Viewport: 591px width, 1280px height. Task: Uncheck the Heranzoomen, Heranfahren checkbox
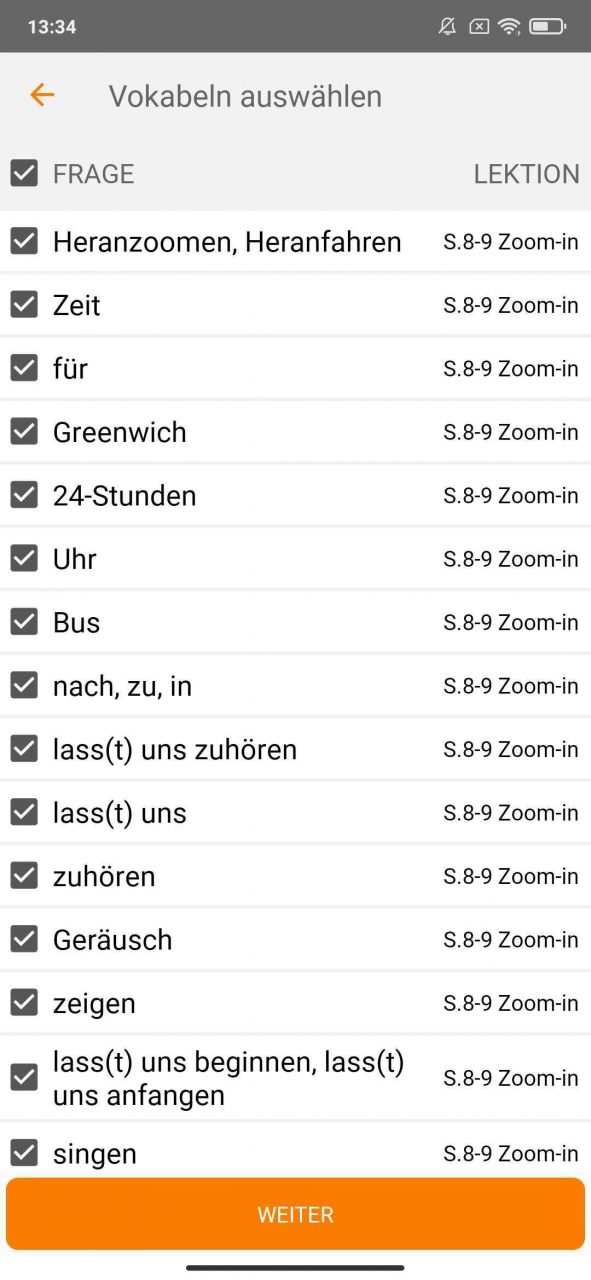click(x=24, y=241)
